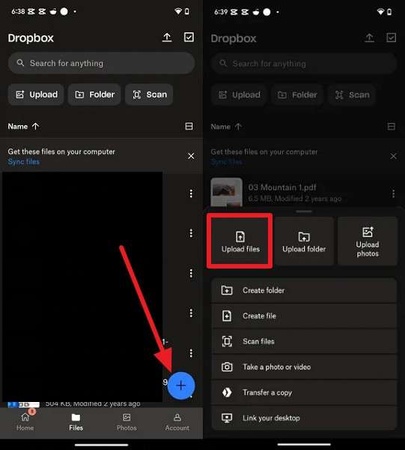Go to the Photos tab

(127, 422)
